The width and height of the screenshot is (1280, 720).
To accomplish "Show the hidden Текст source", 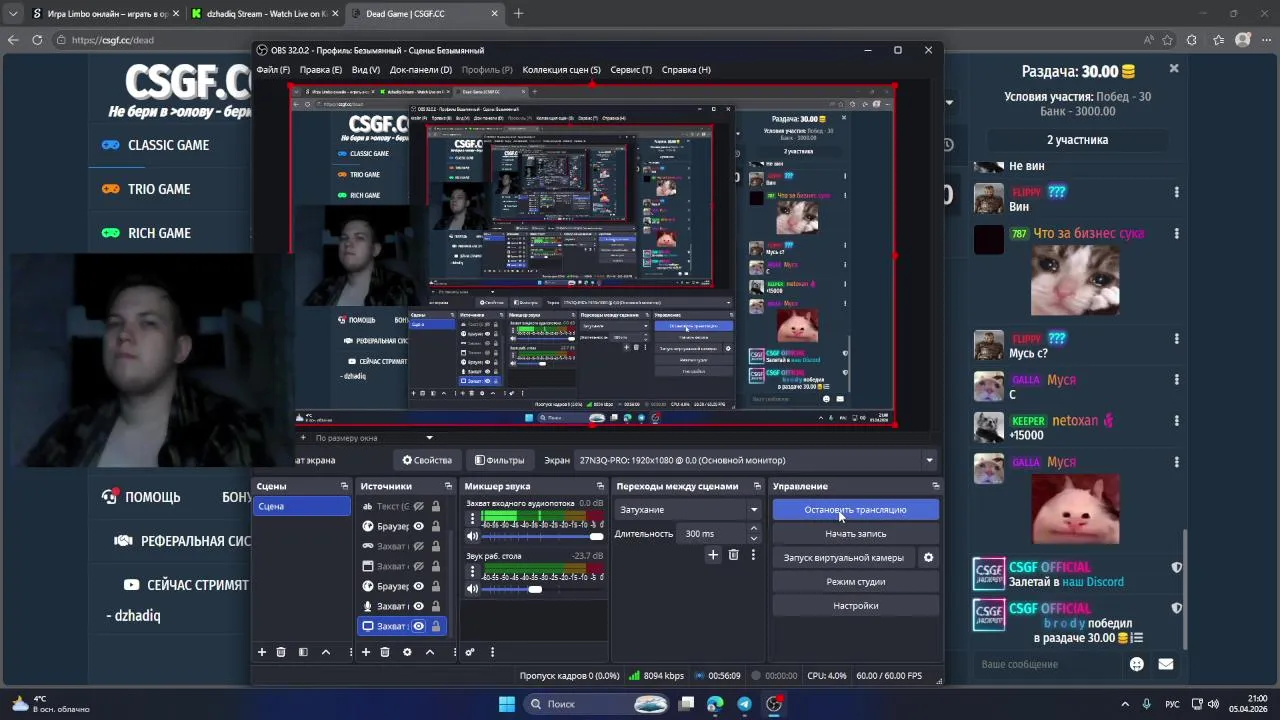I will 419,506.
